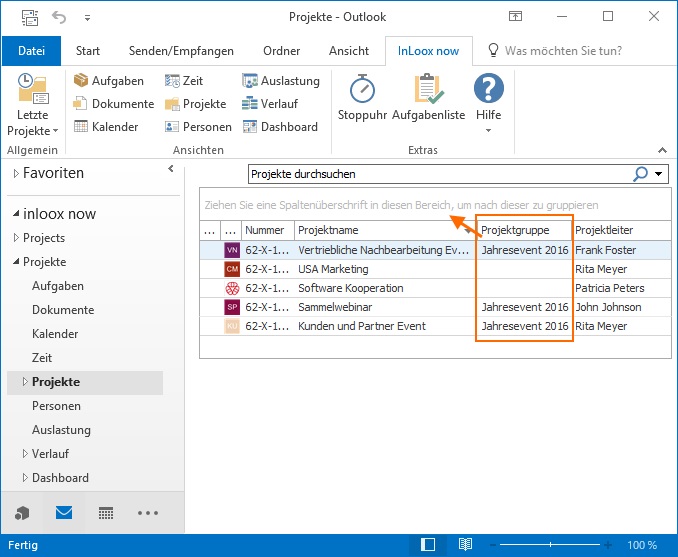Switch to the Ansicht tab
This screenshot has height=557, width=678.
pos(349,51)
